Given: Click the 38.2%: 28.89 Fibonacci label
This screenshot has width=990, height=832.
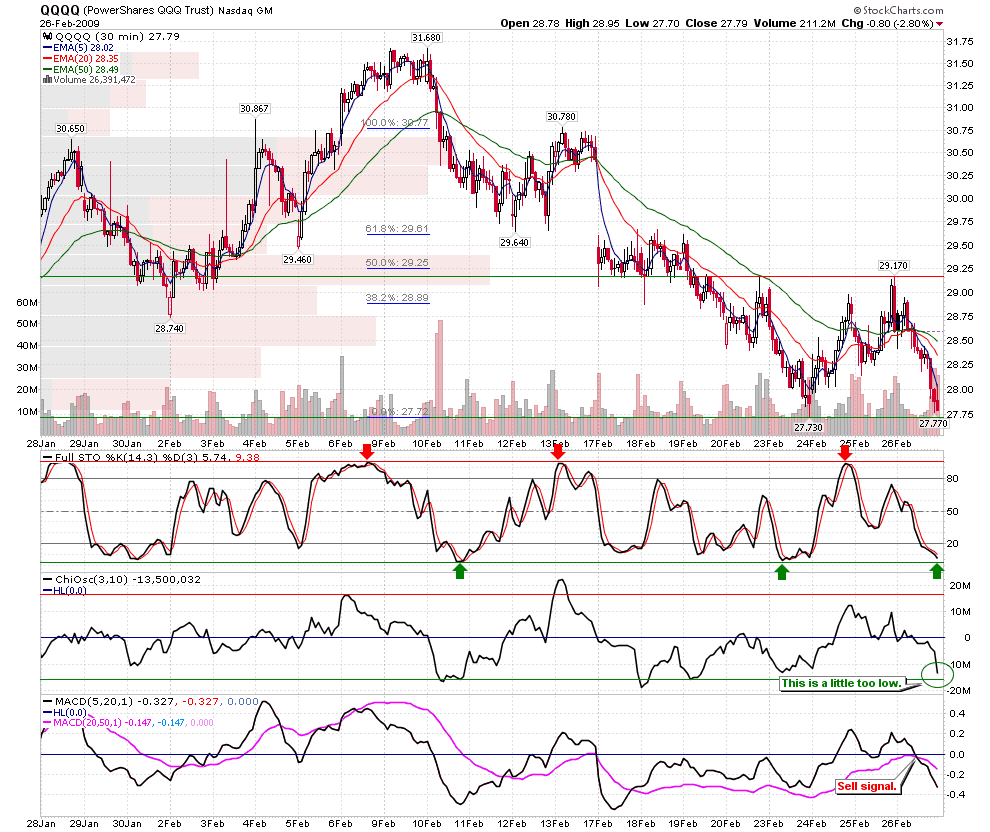Looking at the screenshot, I should click(397, 297).
